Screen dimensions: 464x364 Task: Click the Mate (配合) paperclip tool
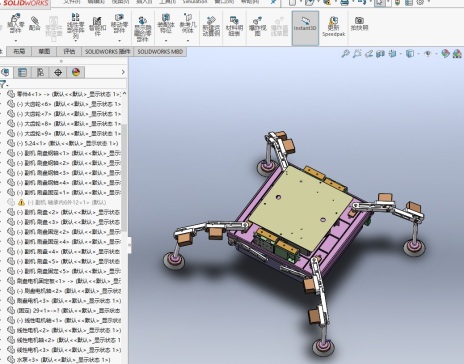35,24
